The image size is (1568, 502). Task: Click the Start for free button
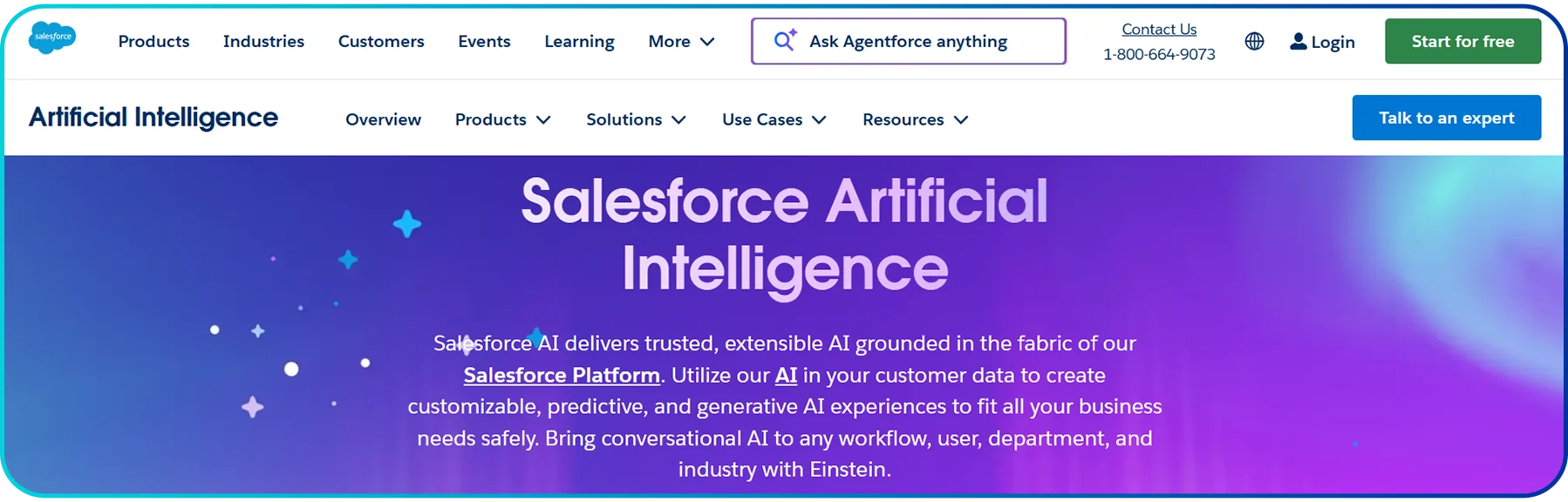1462,40
